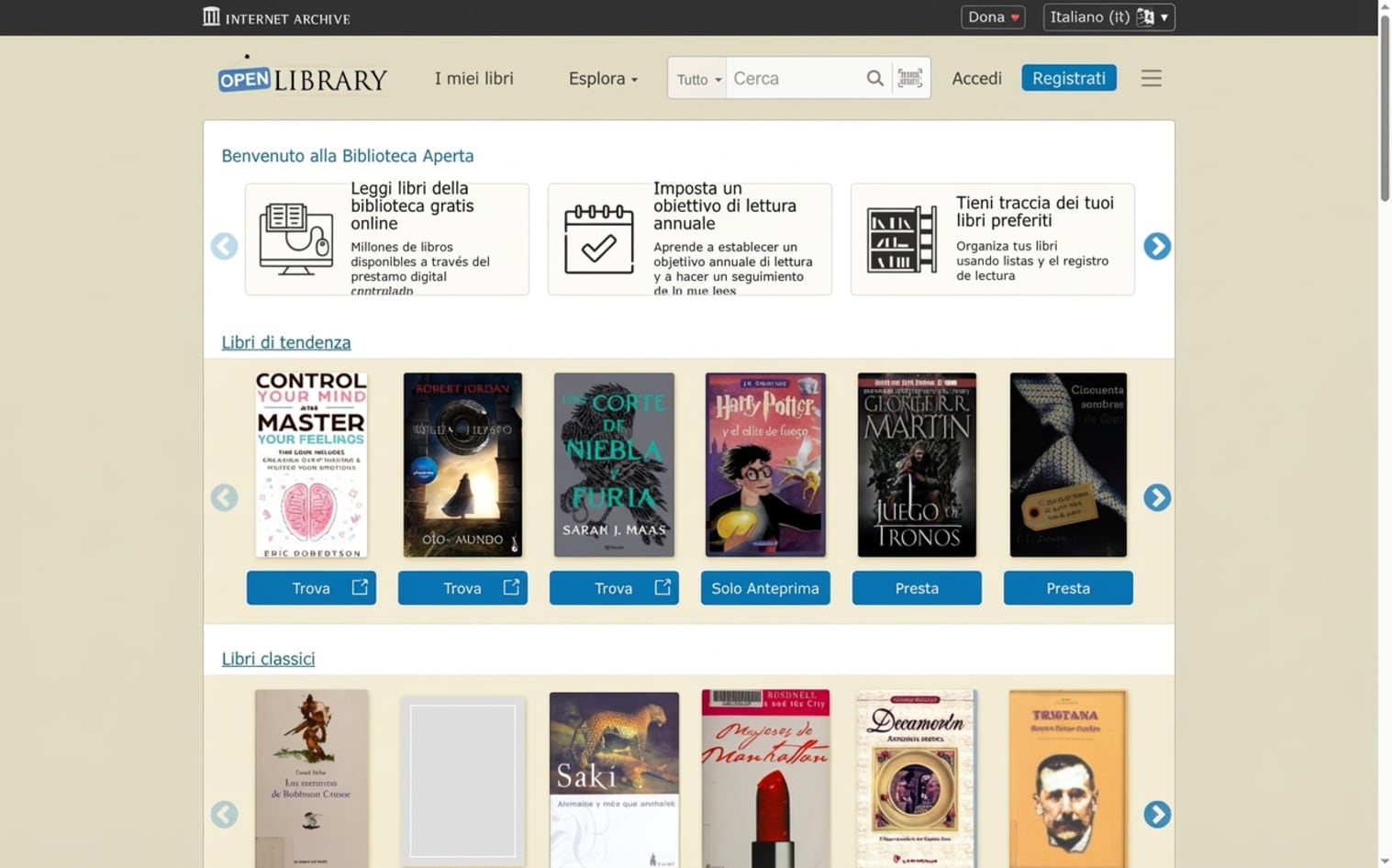1392x868 pixels.
Task: Click Accedi to sign in
Action: point(976,78)
